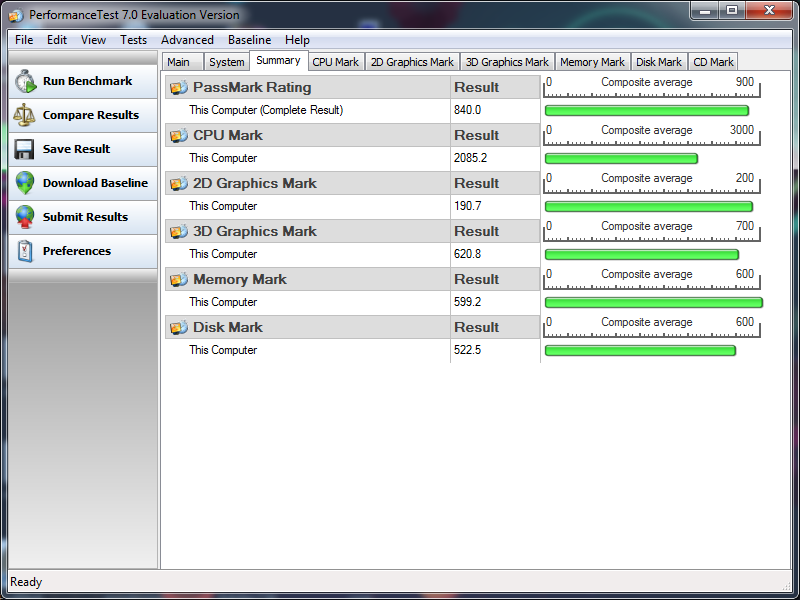
Task: Click the Disk Mark value 522.5
Action: pos(467,350)
